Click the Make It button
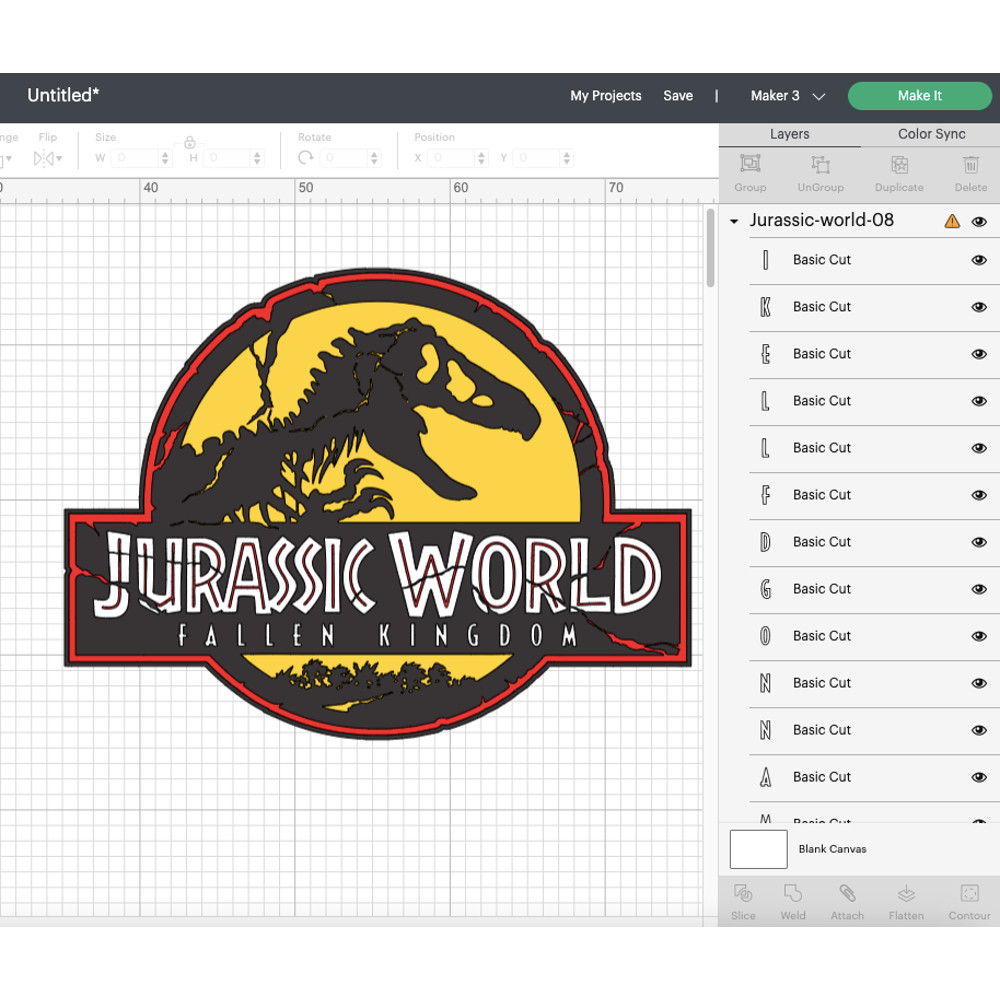This screenshot has height=1000, width=1000. tap(919, 96)
